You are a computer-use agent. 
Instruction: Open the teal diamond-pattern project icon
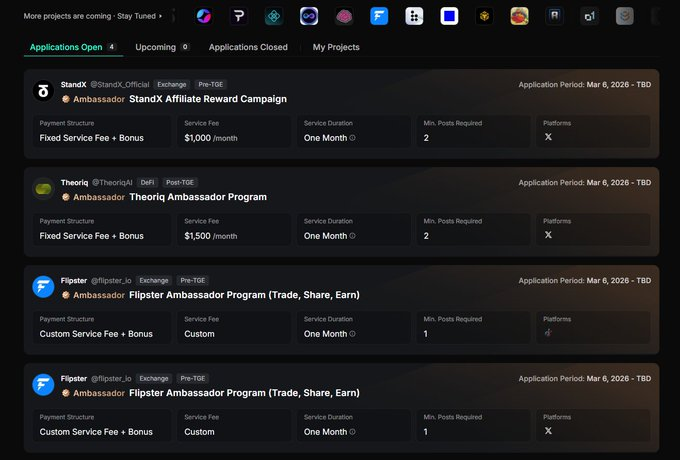tap(274, 16)
